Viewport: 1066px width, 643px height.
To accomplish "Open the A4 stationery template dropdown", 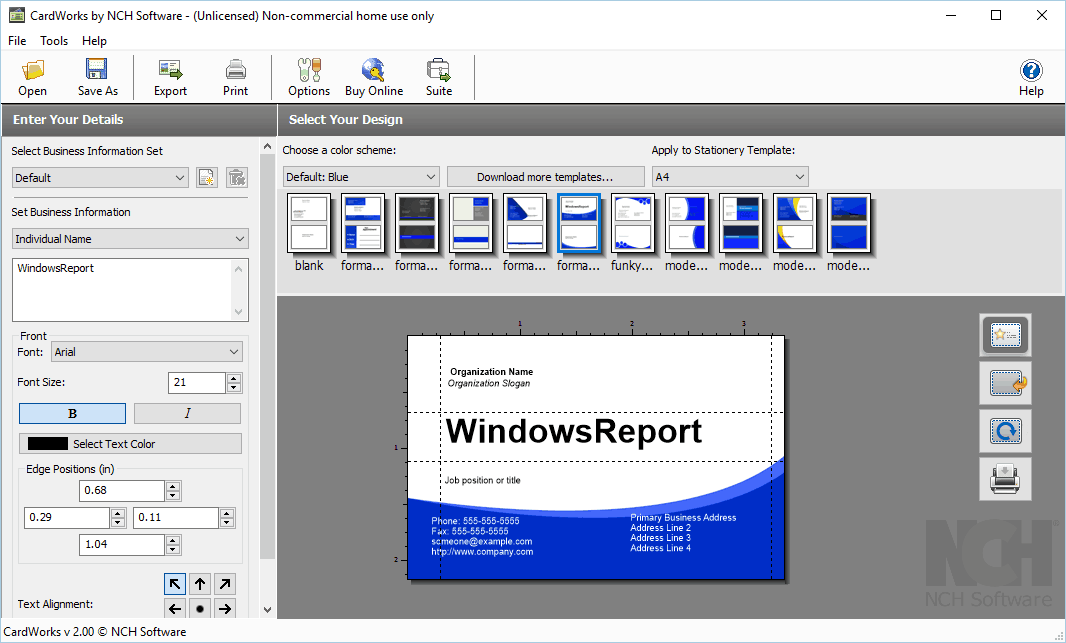I will coord(730,177).
